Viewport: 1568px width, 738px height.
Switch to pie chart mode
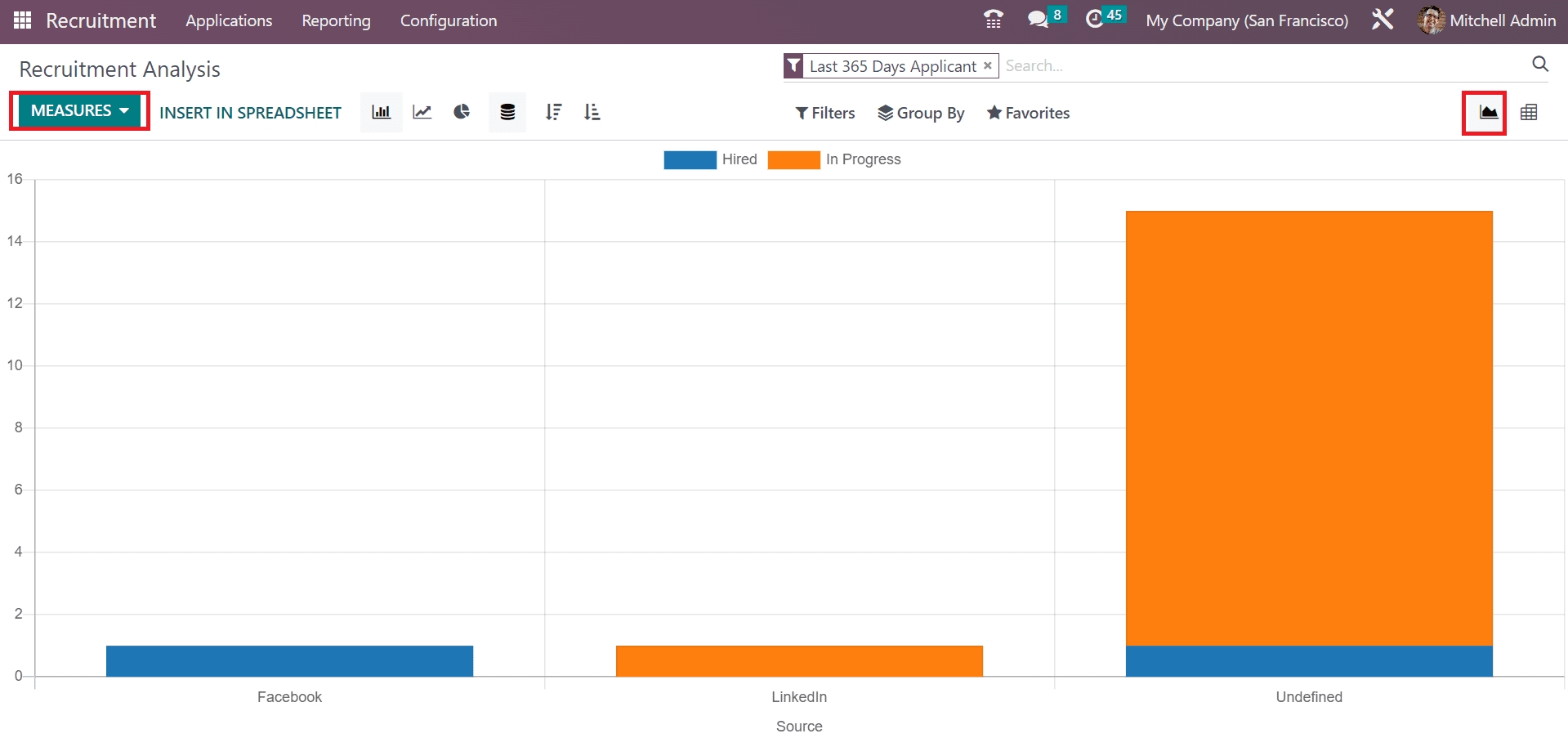pyautogui.click(x=462, y=113)
